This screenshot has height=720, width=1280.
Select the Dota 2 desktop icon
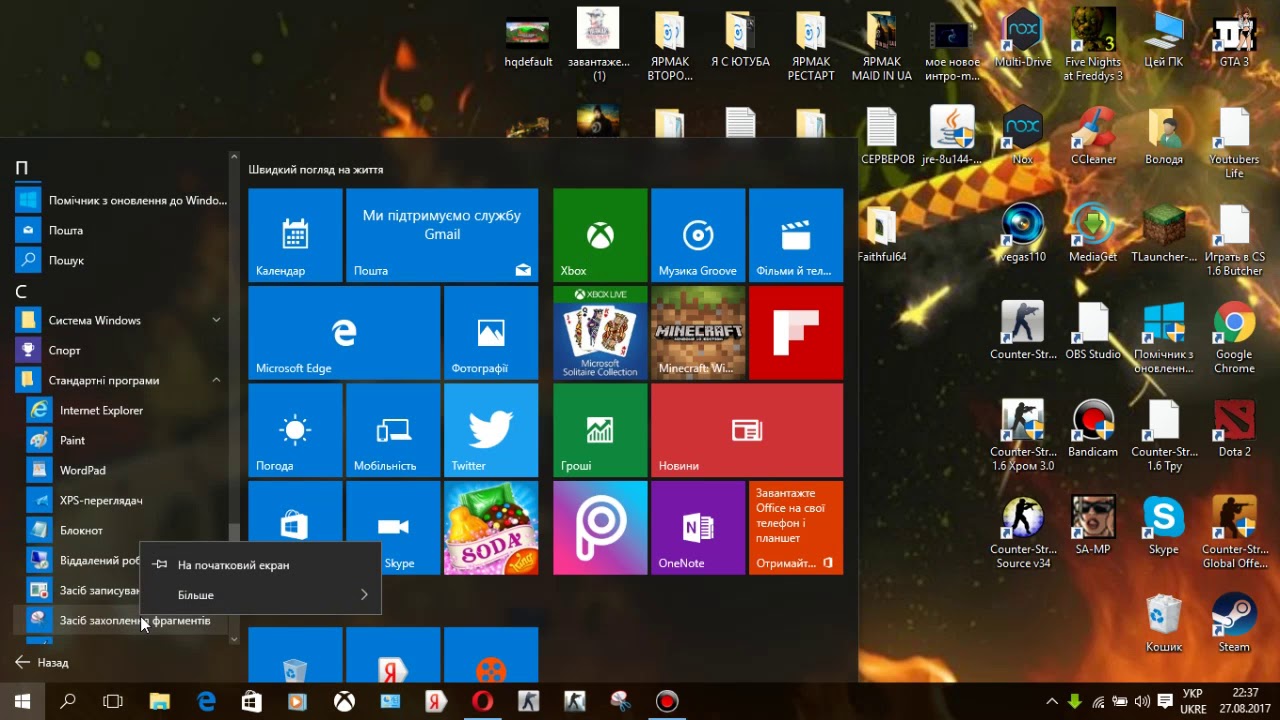tap(1234, 428)
